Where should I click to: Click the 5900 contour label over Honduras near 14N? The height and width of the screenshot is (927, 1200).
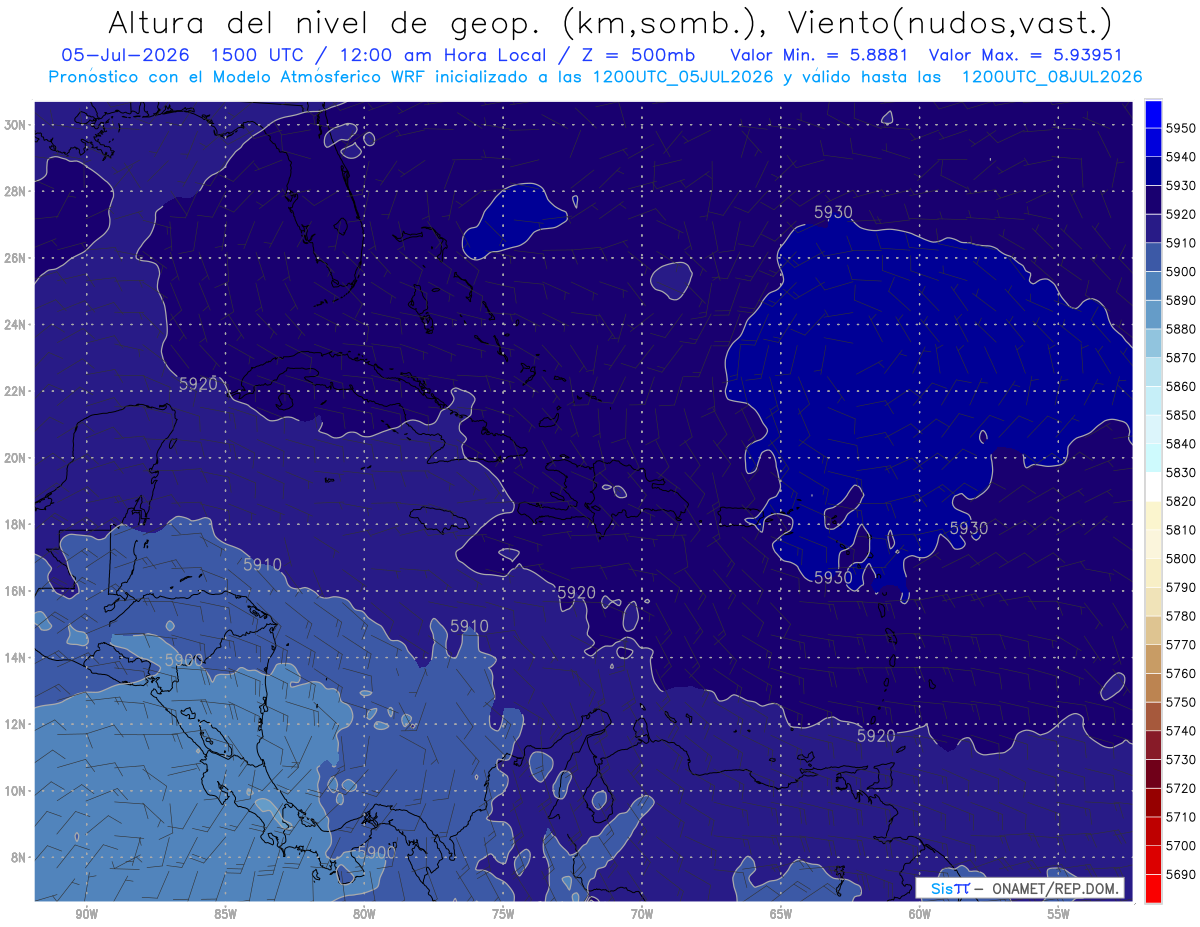tap(183, 661)
